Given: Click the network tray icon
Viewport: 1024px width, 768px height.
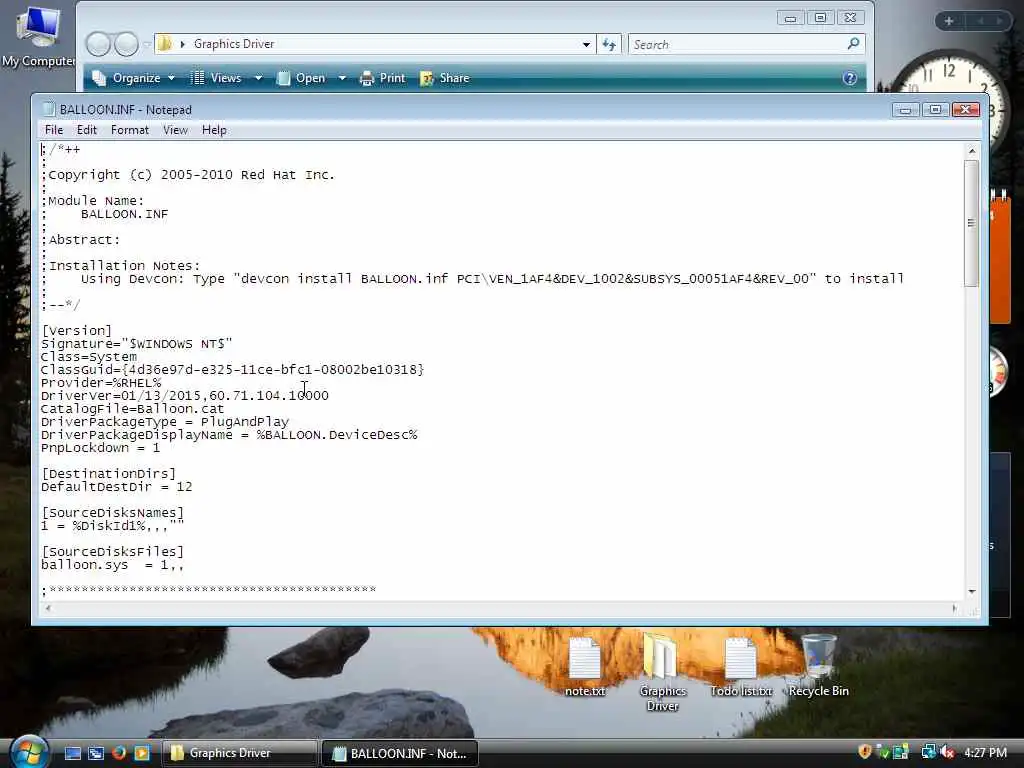Looking at the screenshot, I should point(928,752).
